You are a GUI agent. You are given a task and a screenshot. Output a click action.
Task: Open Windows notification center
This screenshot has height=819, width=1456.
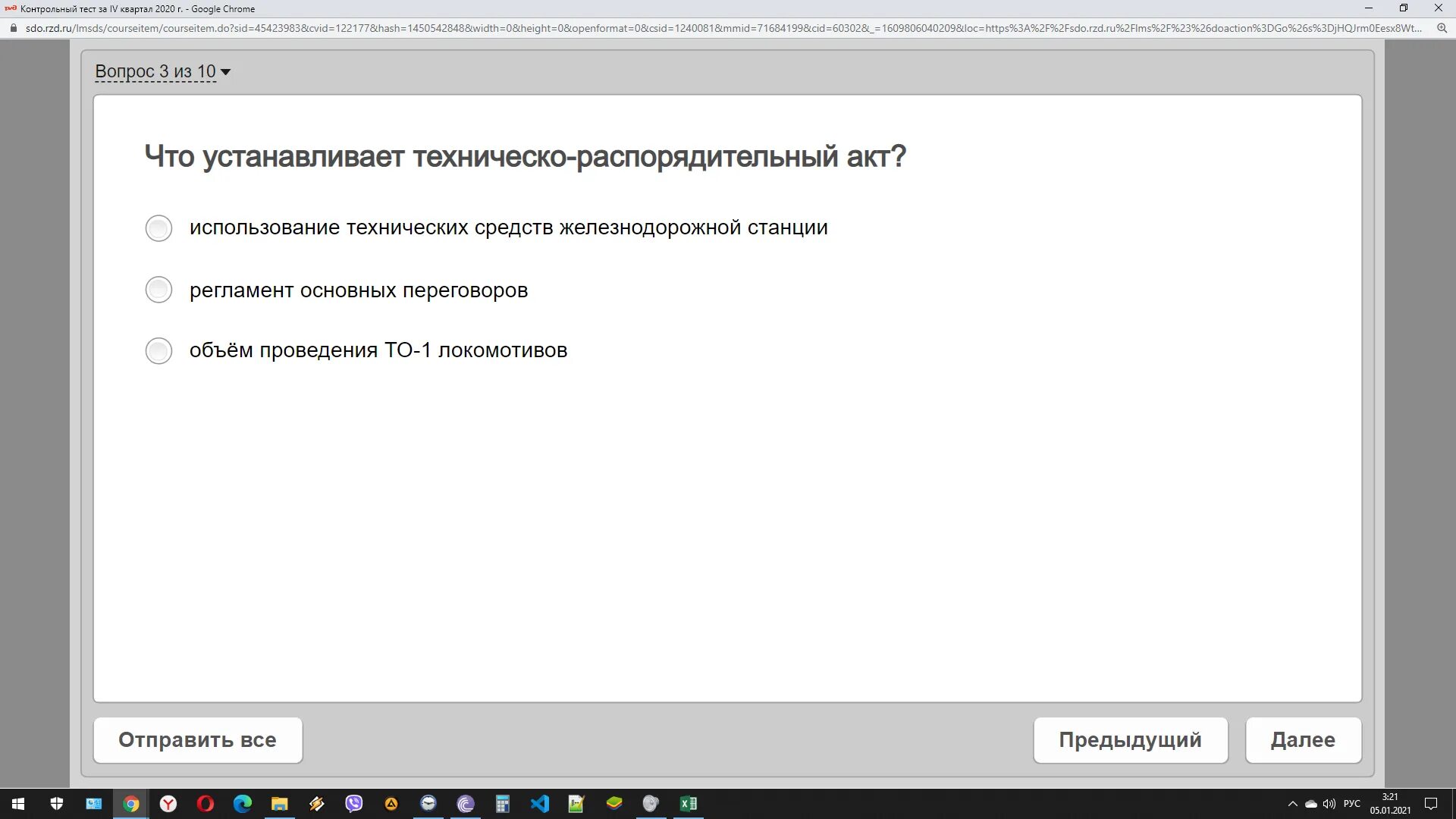tap(1431, 804)
